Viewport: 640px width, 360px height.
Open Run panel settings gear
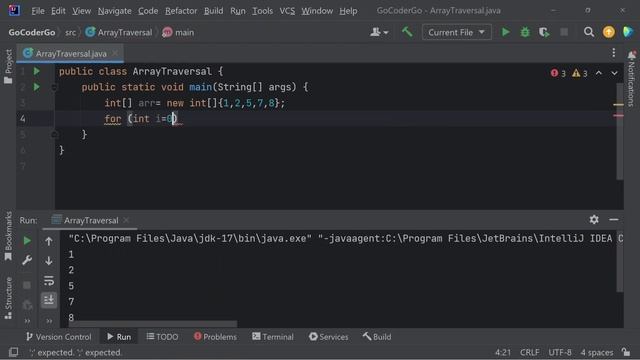[x=594, y=220]
